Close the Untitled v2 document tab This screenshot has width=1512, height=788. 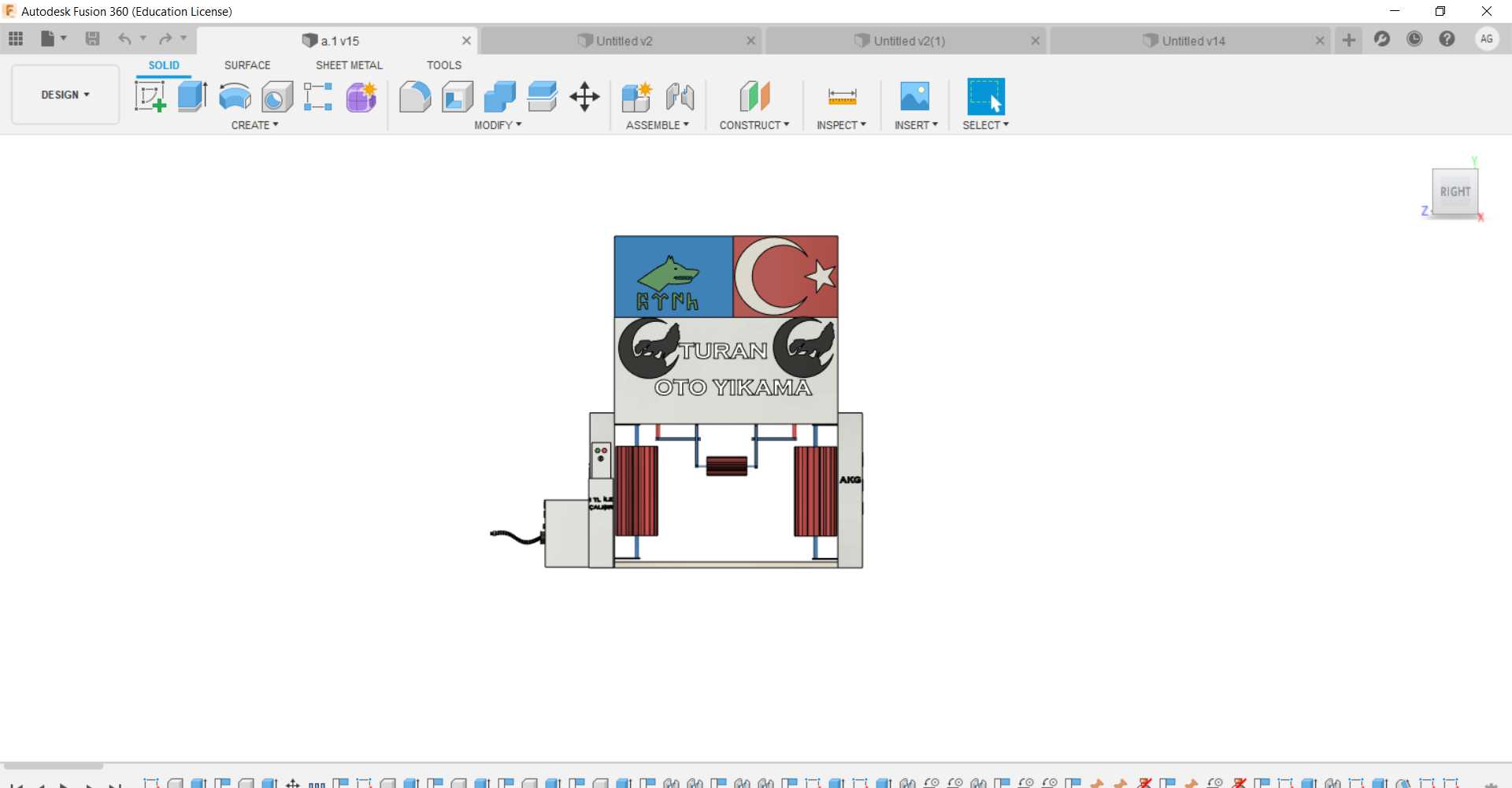(751, 41)
